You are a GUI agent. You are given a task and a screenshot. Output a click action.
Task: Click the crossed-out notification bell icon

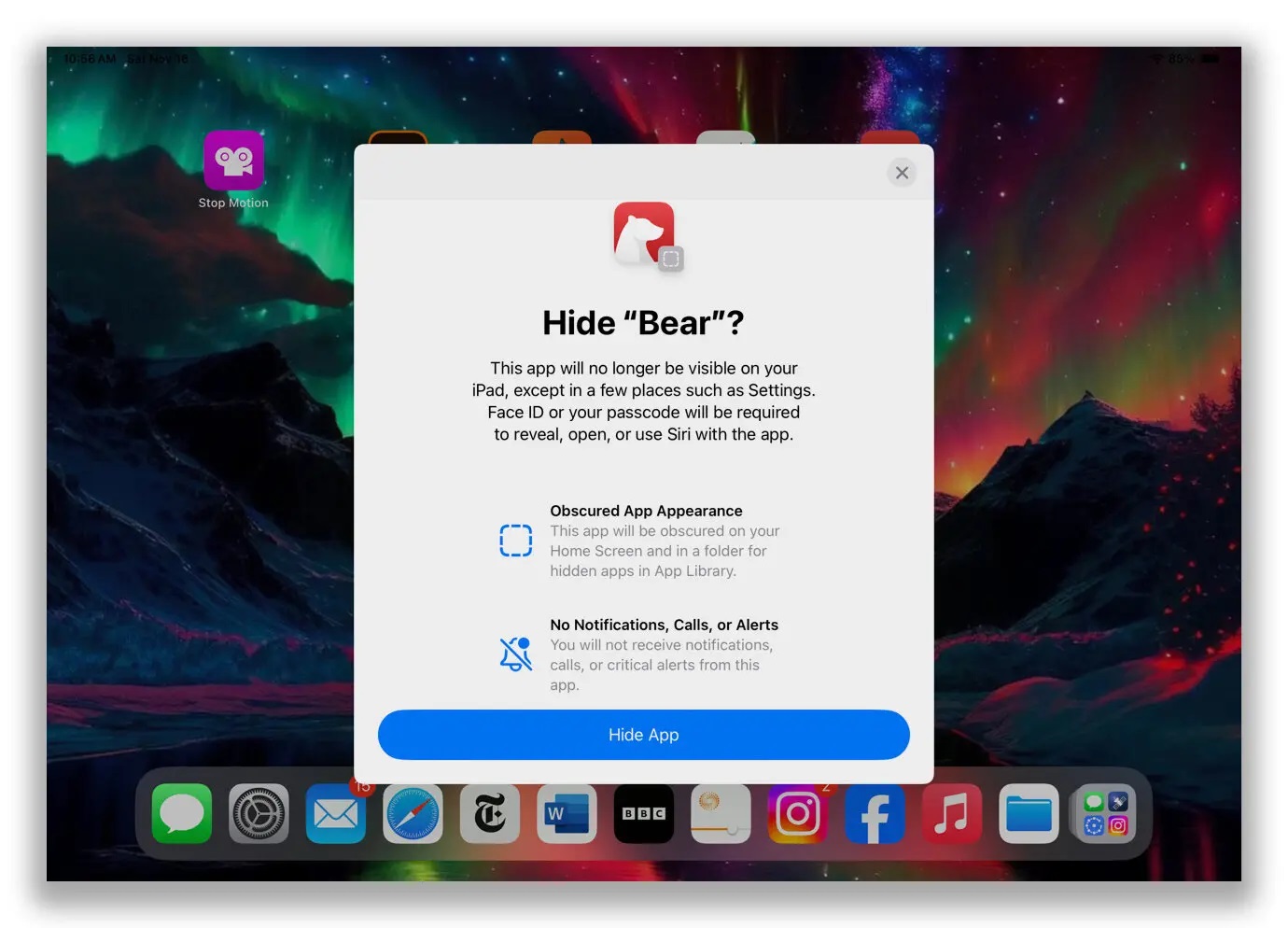515,654
